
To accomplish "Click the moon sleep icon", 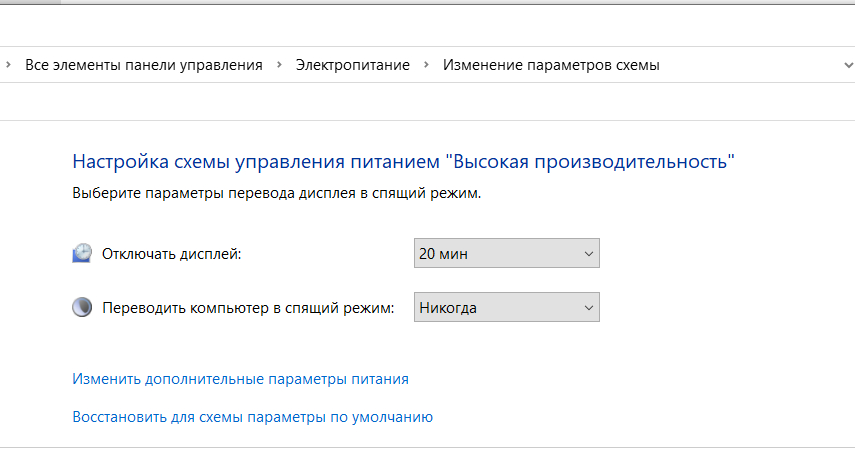I will [82, 308].
